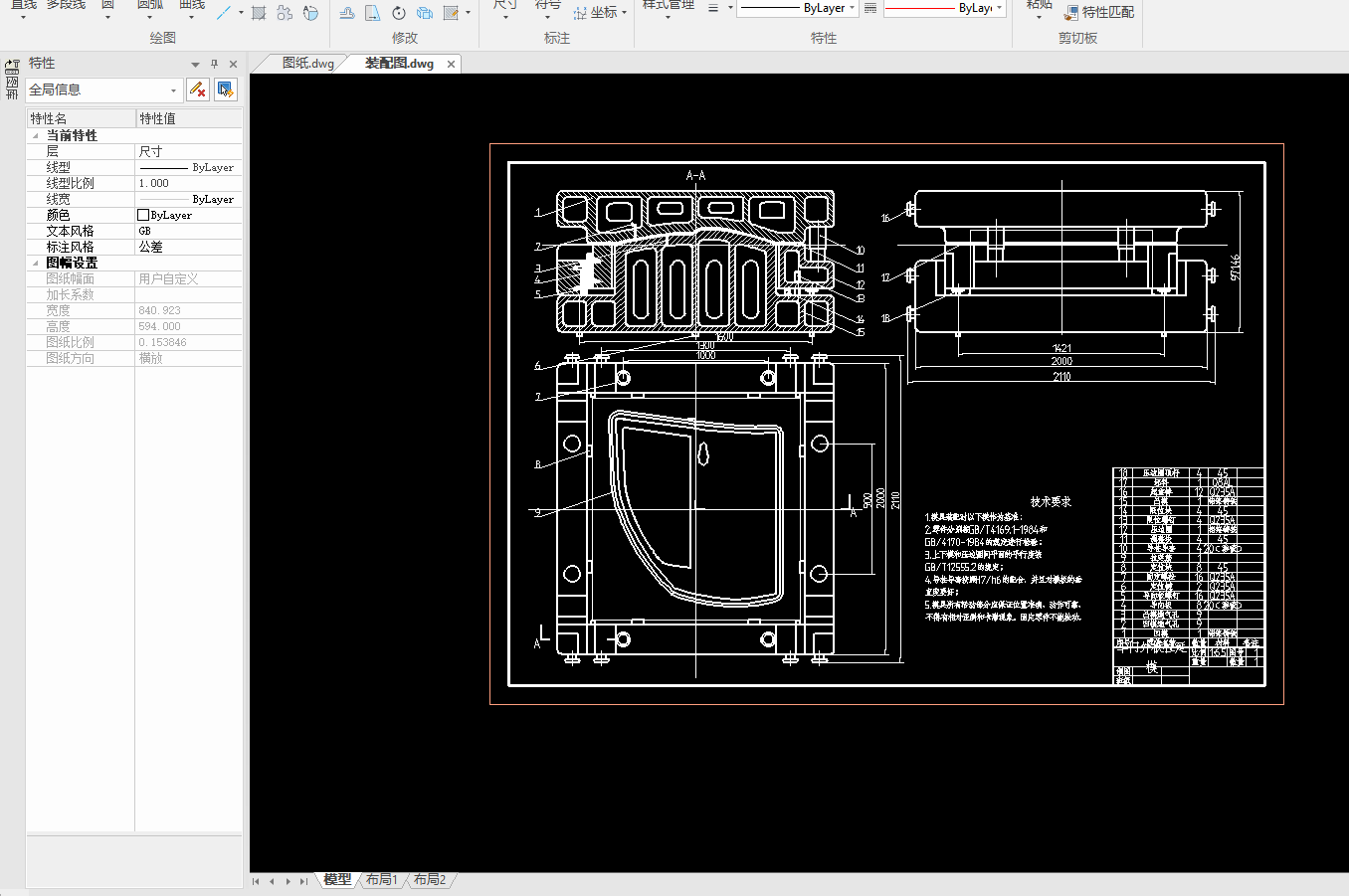This screenshot has height=896, width=1349.
Task: Open the 粘贴 paste button menu
Action: [x=1039, y=15]
